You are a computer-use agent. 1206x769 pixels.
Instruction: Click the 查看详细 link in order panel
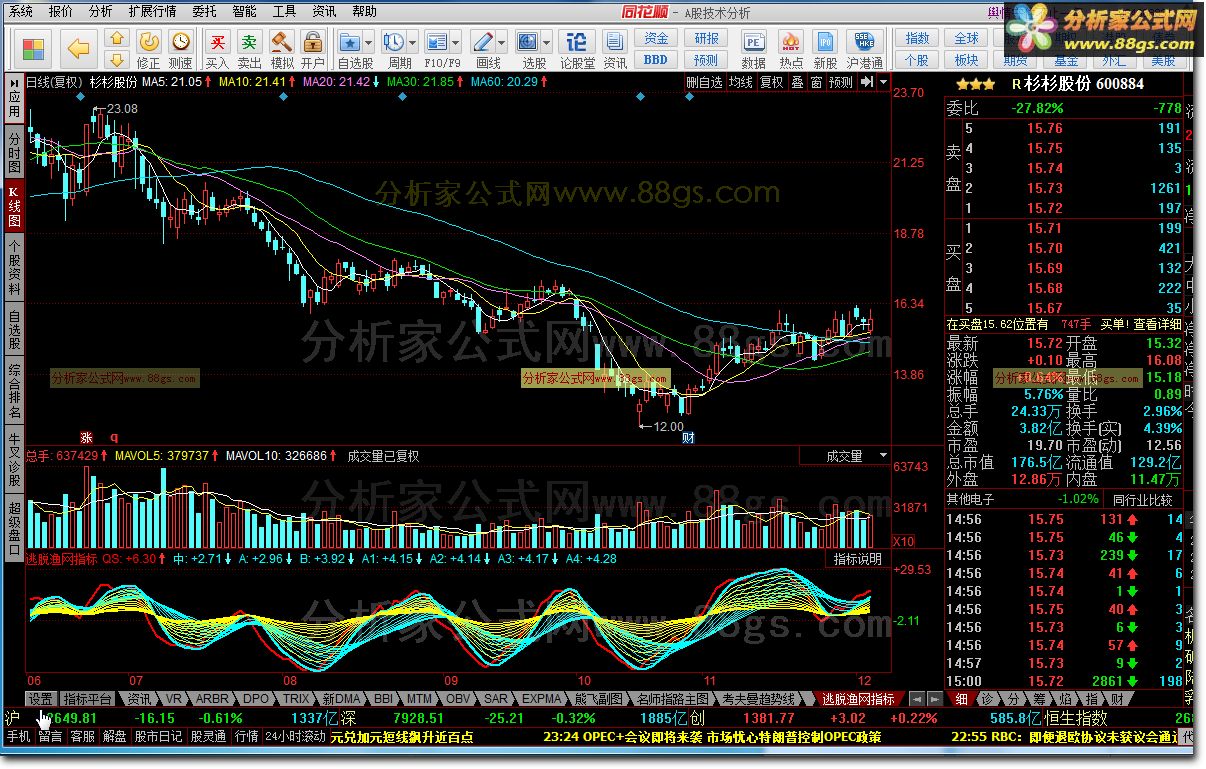point(1156,324)
